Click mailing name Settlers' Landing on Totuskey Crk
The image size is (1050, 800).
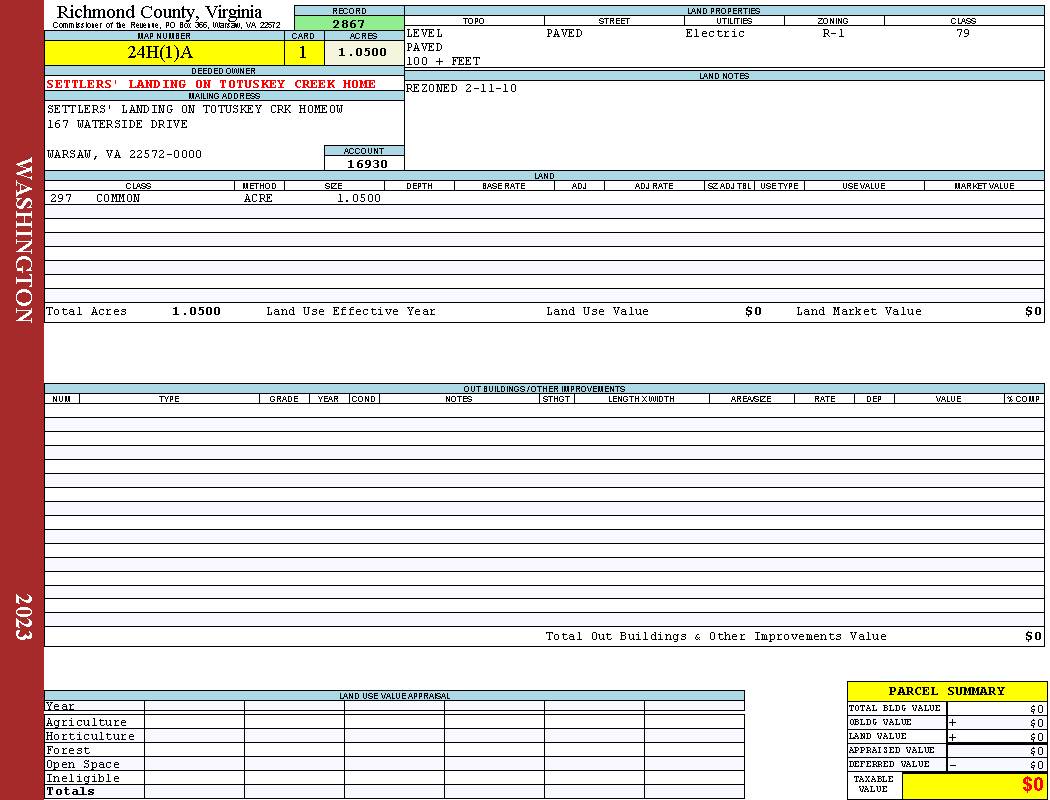click(x=195, y=108)
